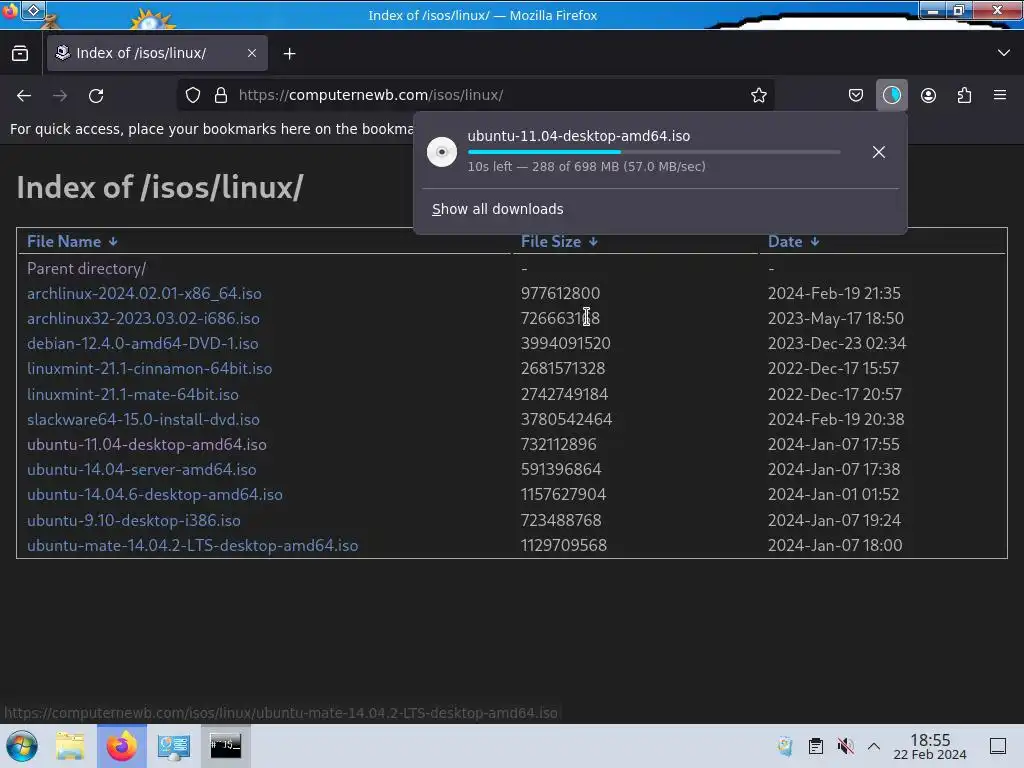Sort by File Size column
Viewport: 1024px width, 768px height.
[x=559, y=242]
